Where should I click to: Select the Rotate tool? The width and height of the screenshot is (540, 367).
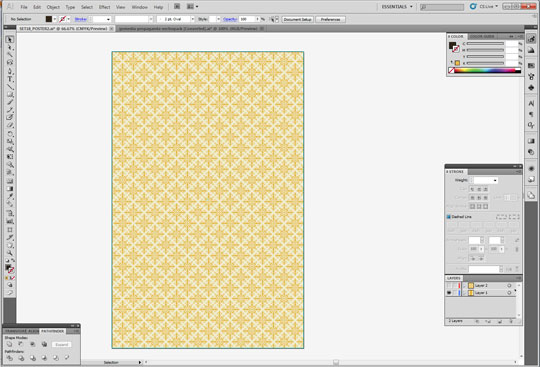click(10, 134)
